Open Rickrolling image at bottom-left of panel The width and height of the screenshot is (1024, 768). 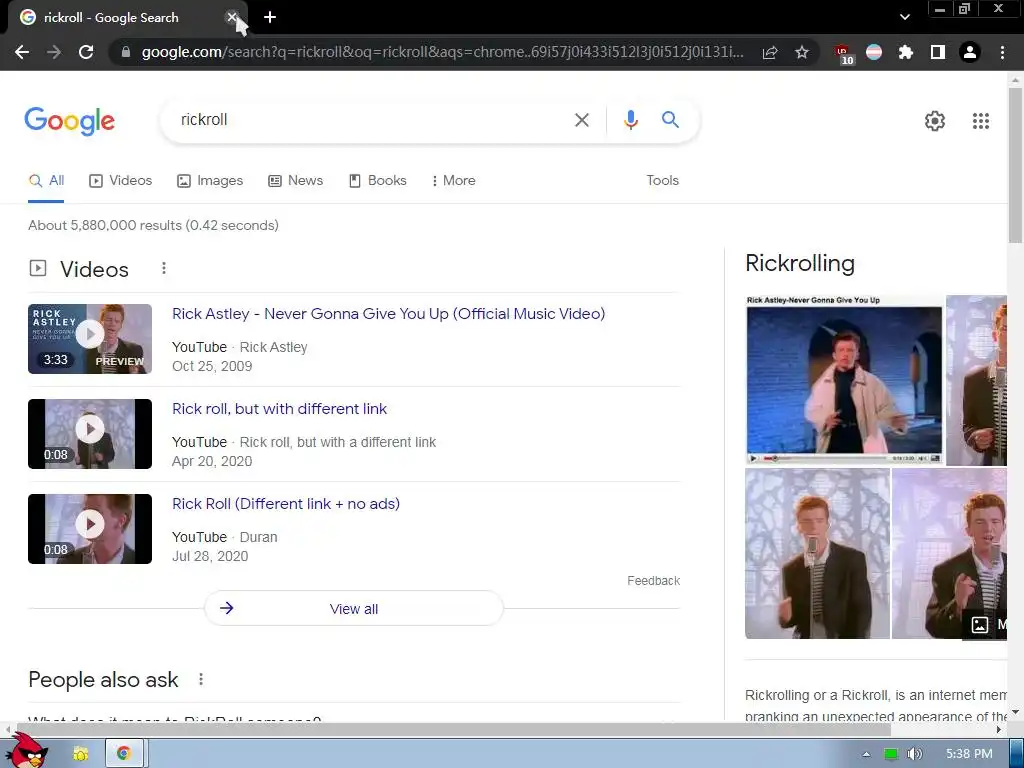817,554
